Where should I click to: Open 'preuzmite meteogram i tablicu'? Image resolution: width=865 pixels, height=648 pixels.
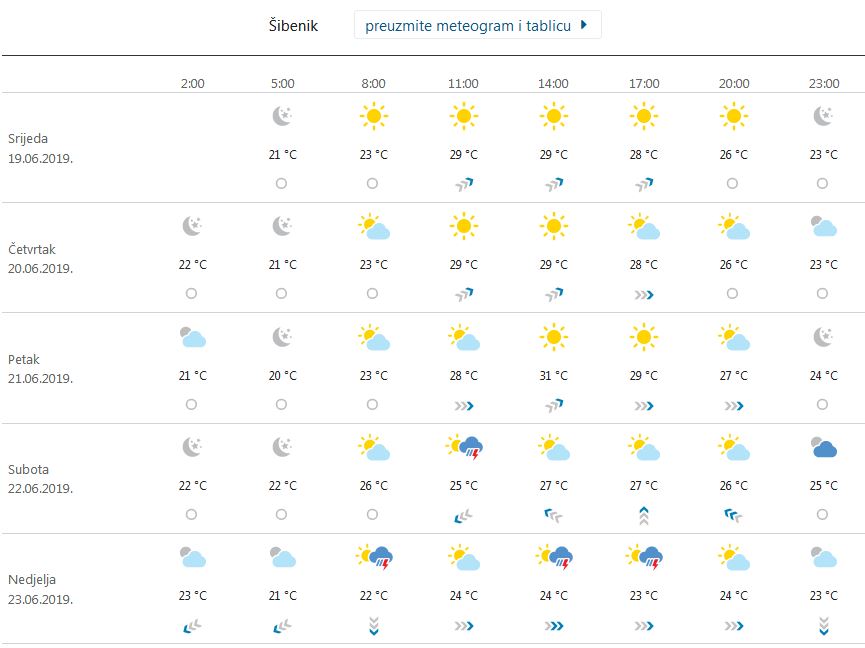coord(470,24)
